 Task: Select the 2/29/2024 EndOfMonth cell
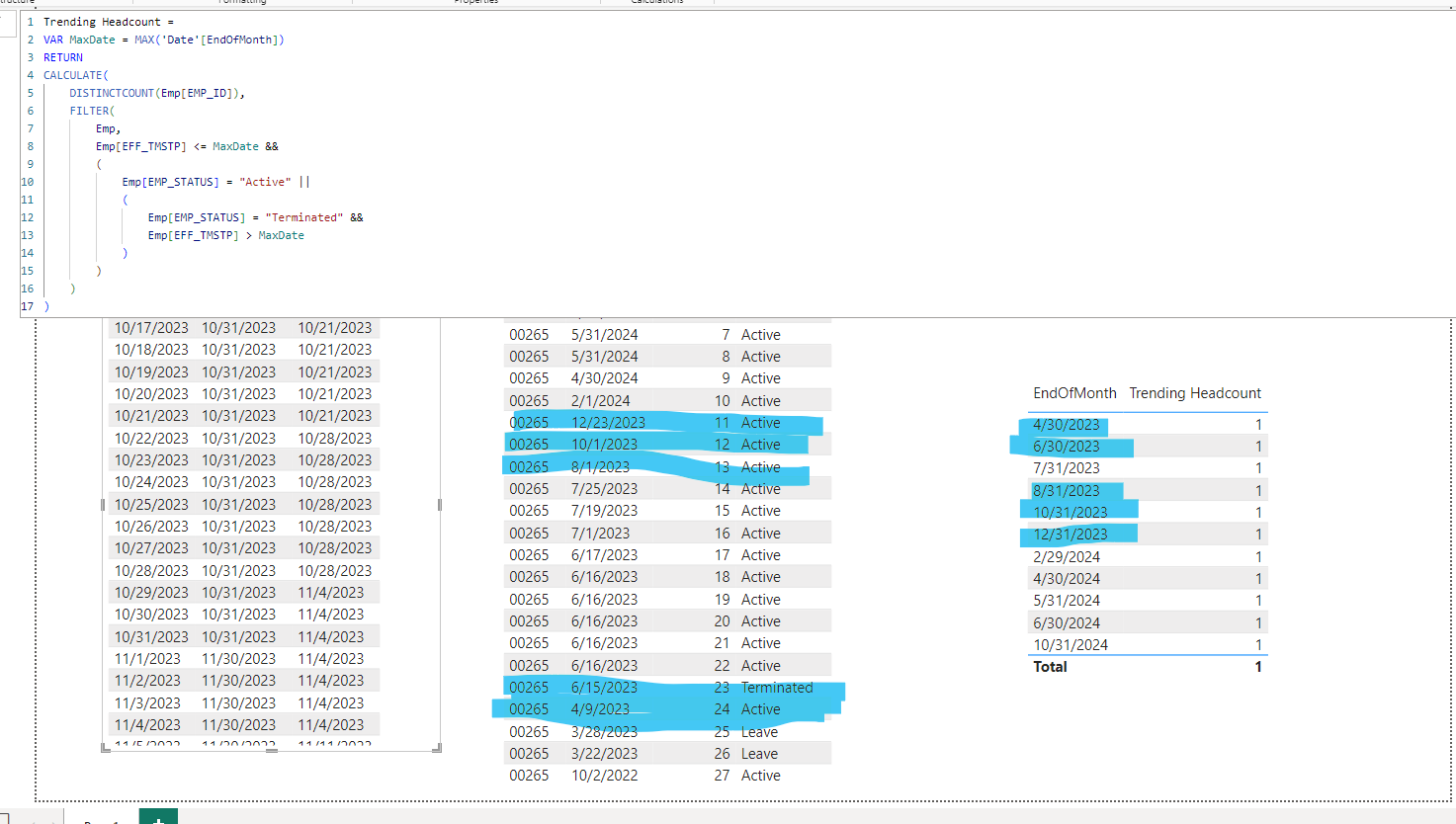click(1067, 556)
